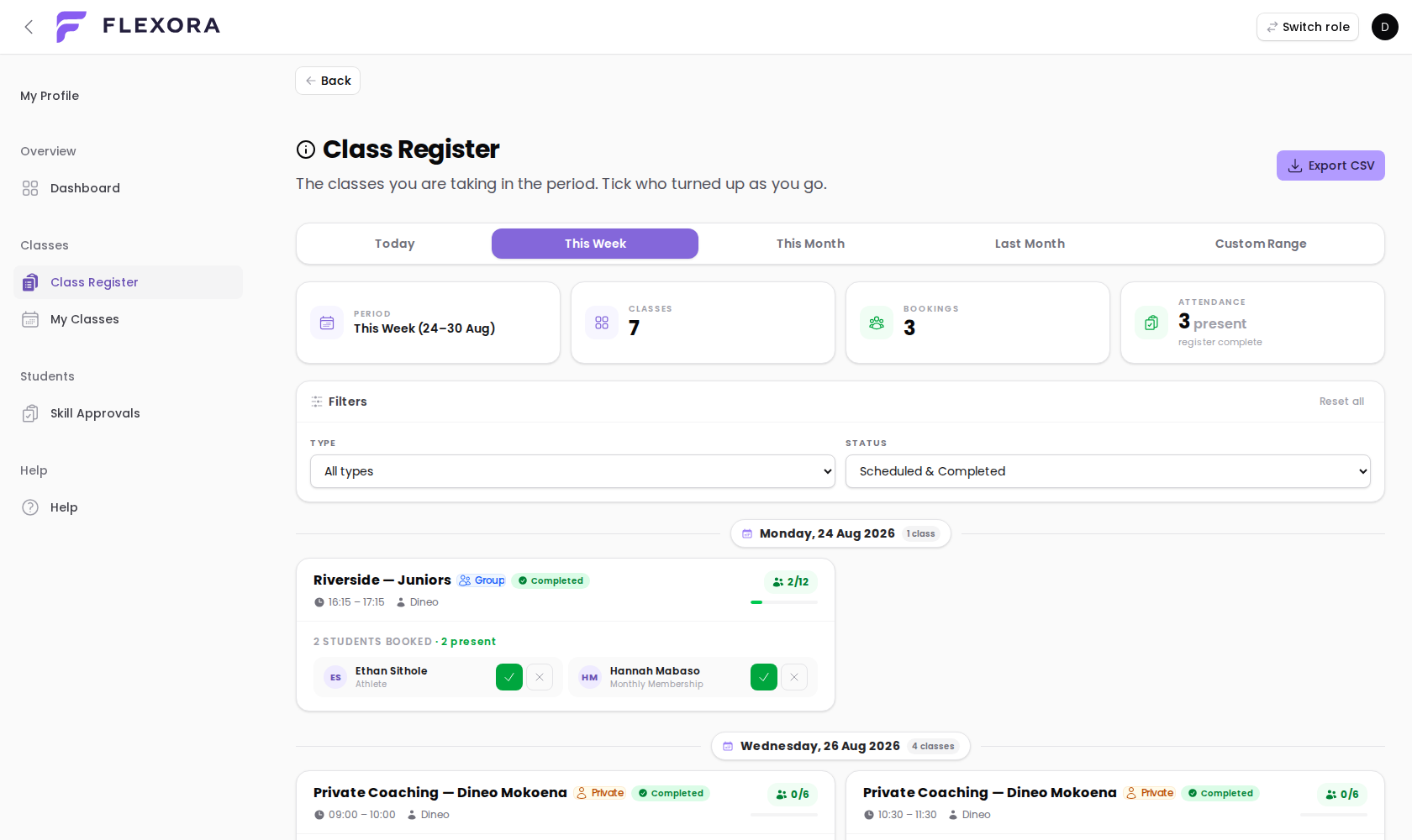Viewport: 1412px width, 840px height.
Task: Click the Class Register clipboard icon
Action: click(30, 282)
